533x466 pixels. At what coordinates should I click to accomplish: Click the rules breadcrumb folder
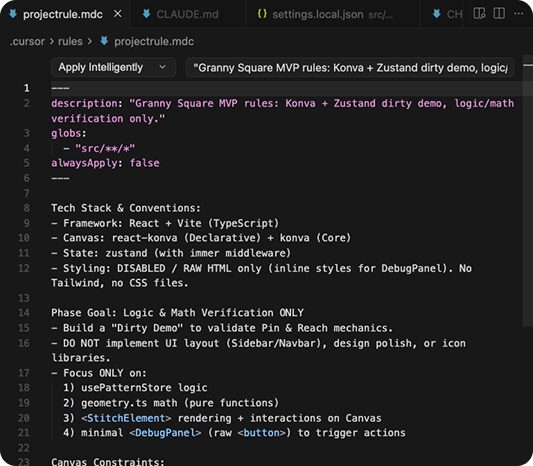pos(70,41)
